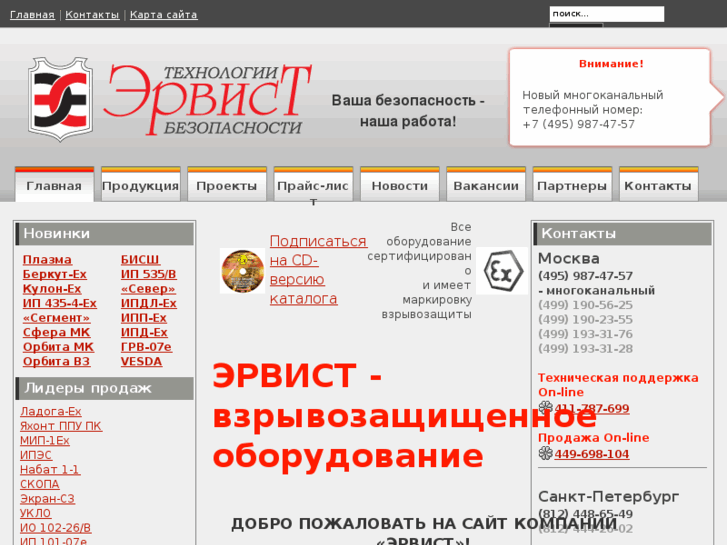
Task: Open the Яхонт ППУ ПК link
Action: click(x=61, y=426)
